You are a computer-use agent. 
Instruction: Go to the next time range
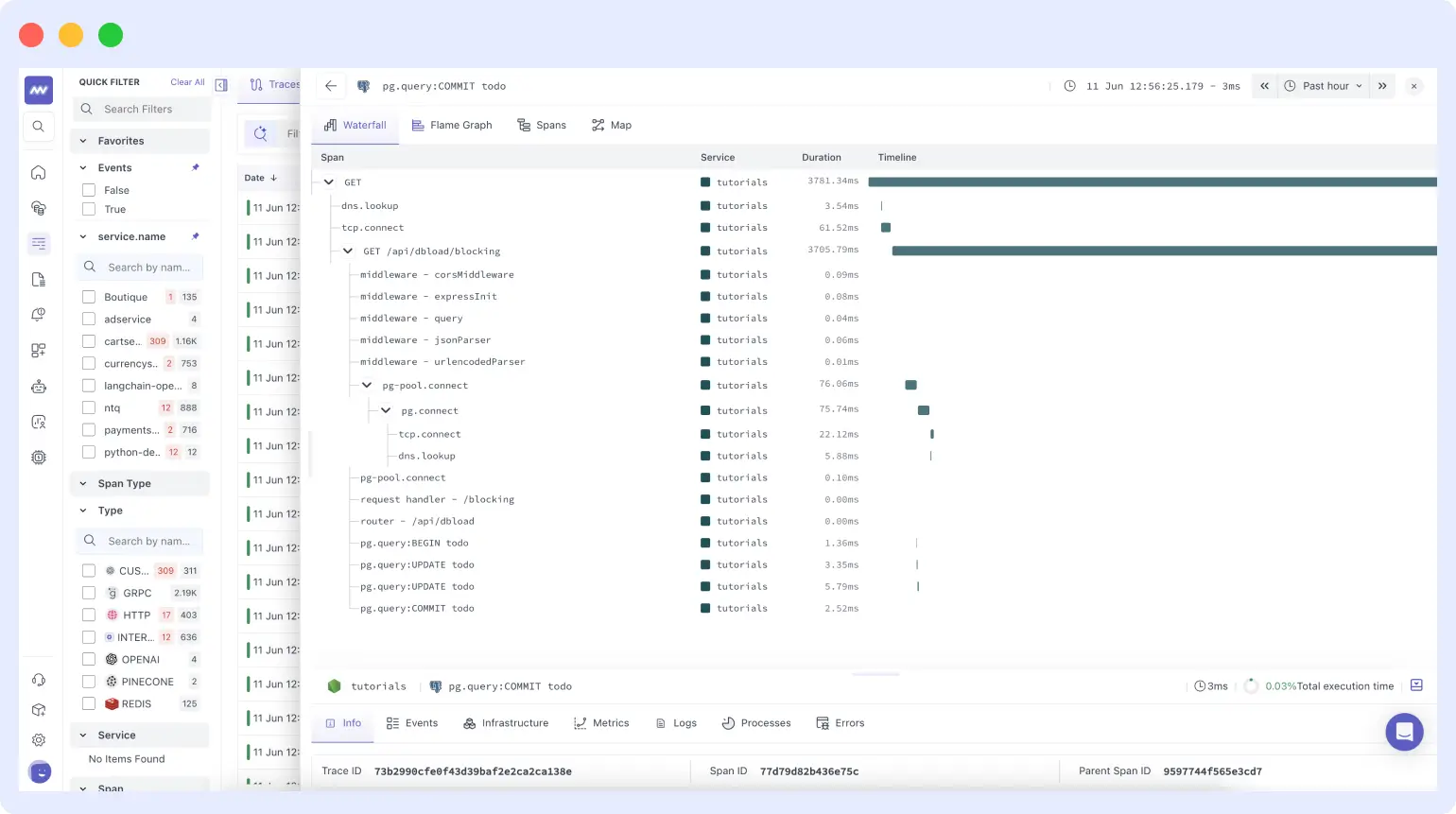[x=1382, y=86]
